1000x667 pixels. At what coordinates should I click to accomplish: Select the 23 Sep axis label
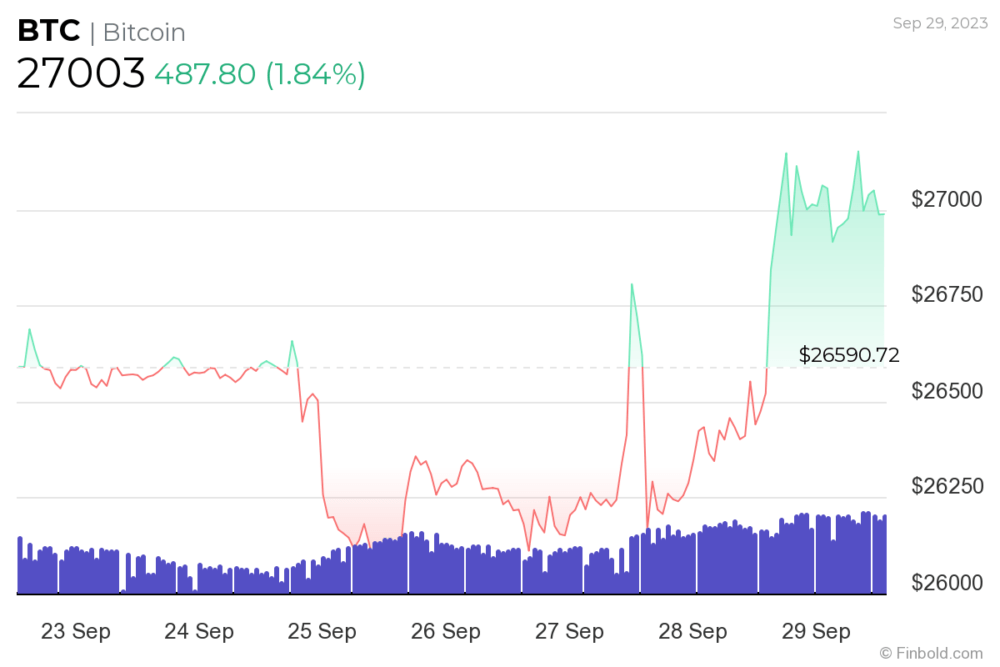point(76,631)
